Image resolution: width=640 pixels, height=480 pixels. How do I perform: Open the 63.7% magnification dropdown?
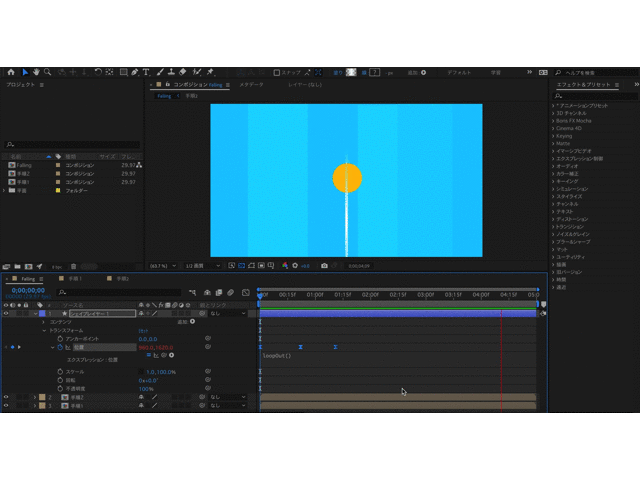tap(160, 266)
